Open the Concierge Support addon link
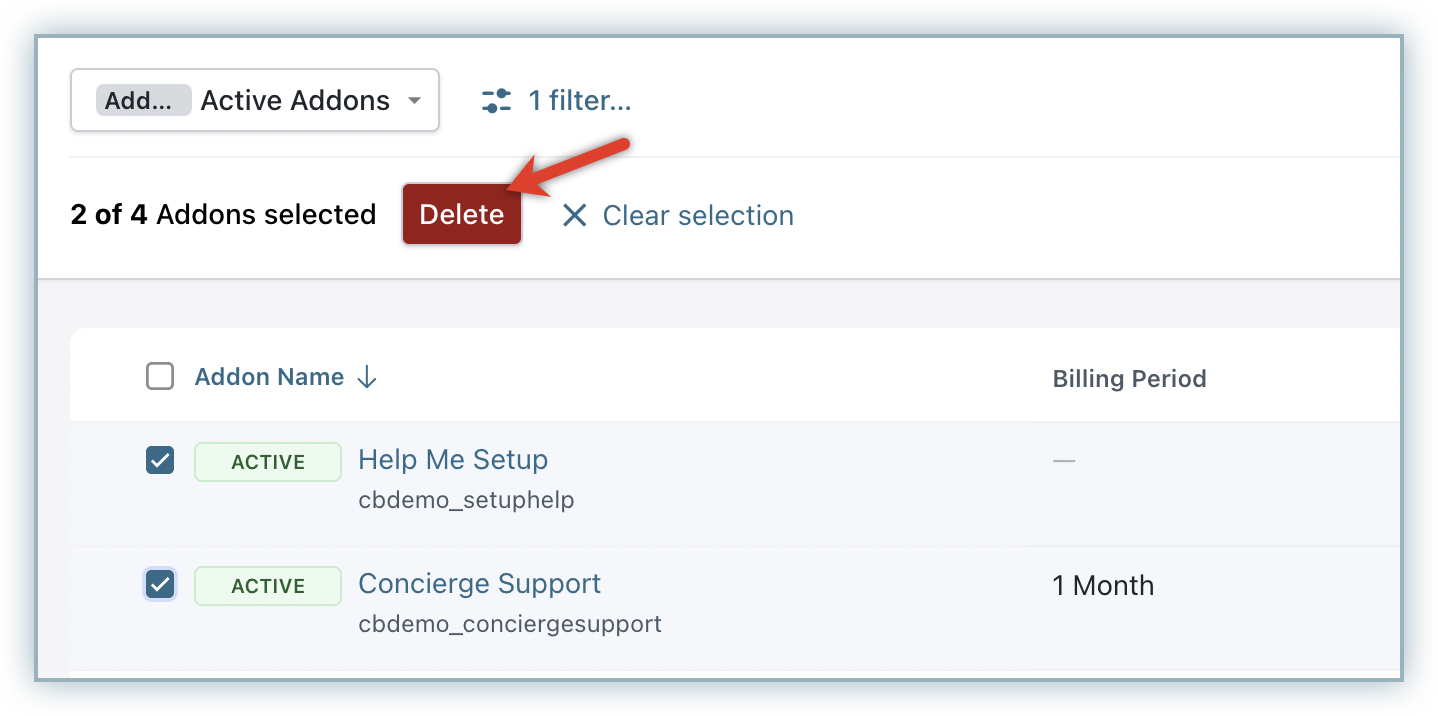 click(480, 584)
